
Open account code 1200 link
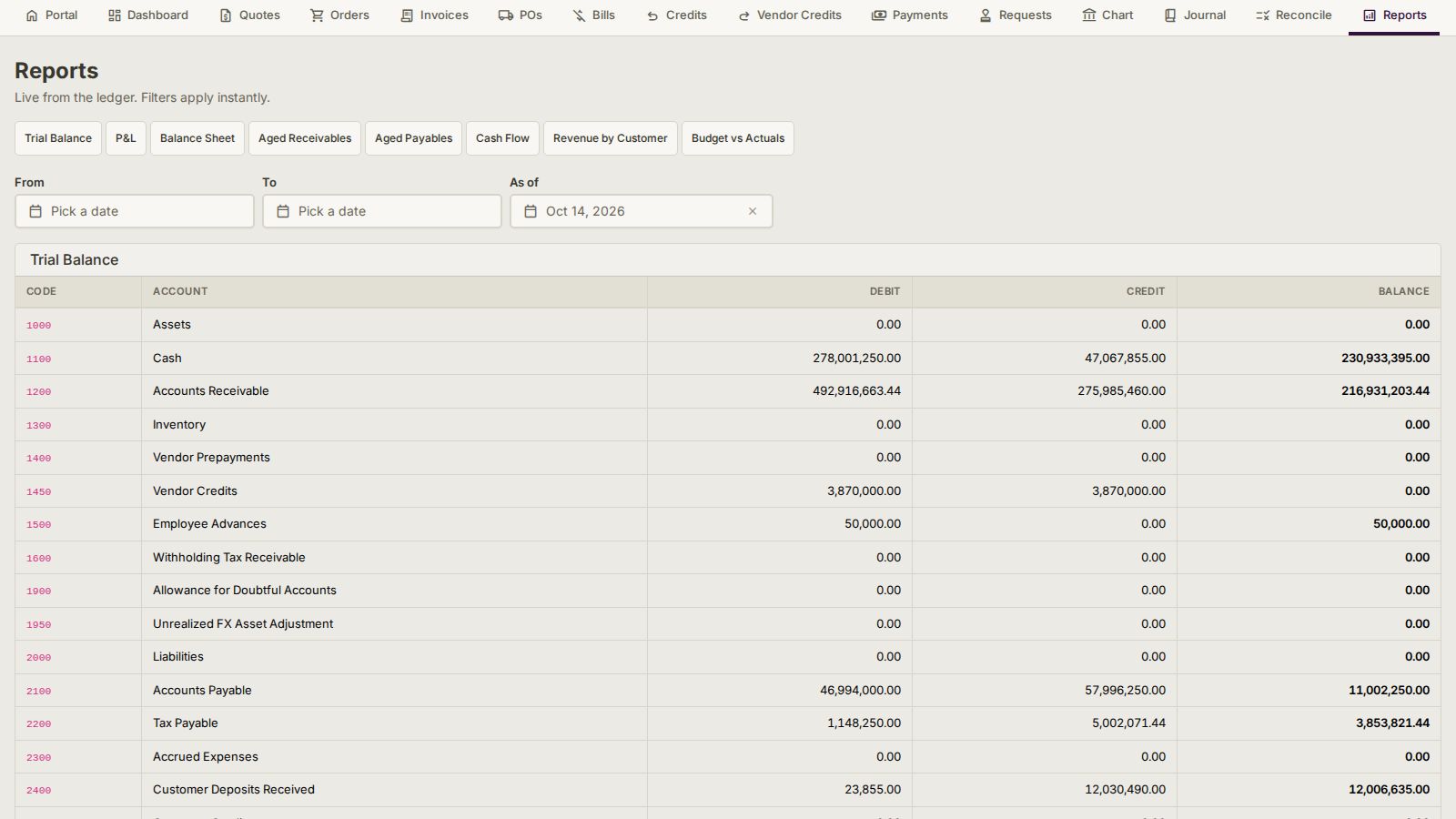(x=39, y=392)
